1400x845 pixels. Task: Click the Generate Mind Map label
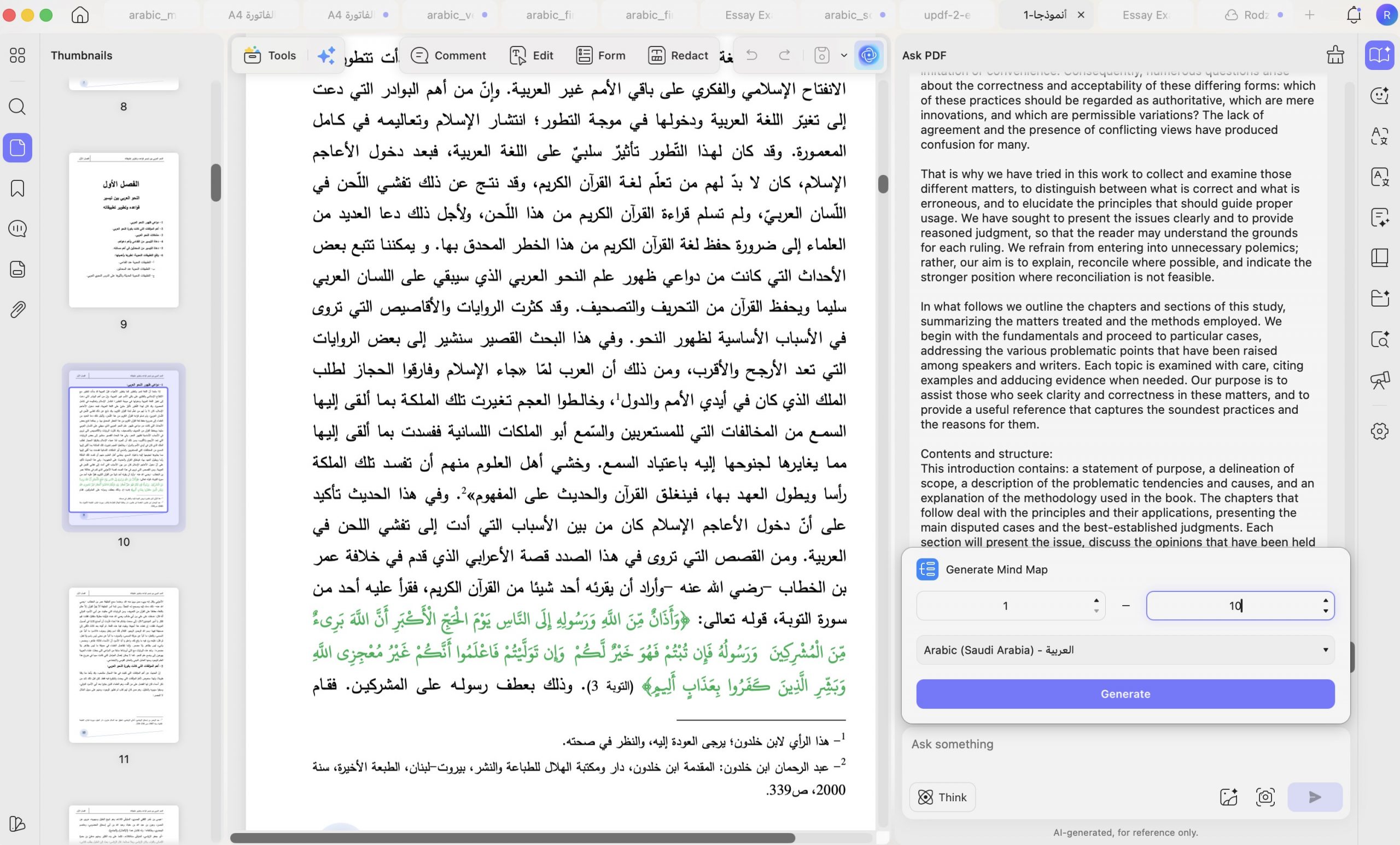point(996,569)
